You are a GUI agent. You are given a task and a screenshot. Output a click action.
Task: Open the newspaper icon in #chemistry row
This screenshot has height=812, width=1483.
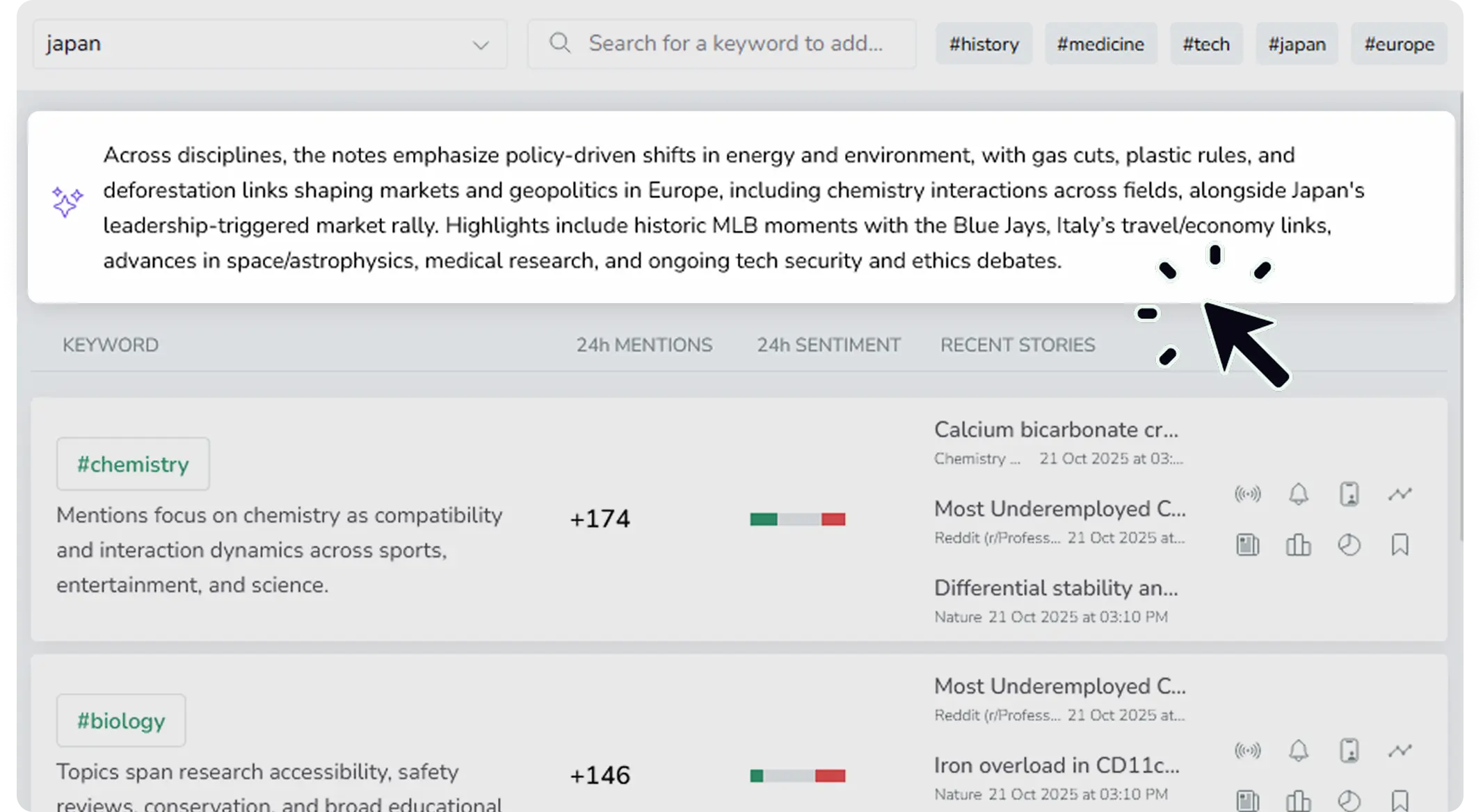[x=1247, y=545]
